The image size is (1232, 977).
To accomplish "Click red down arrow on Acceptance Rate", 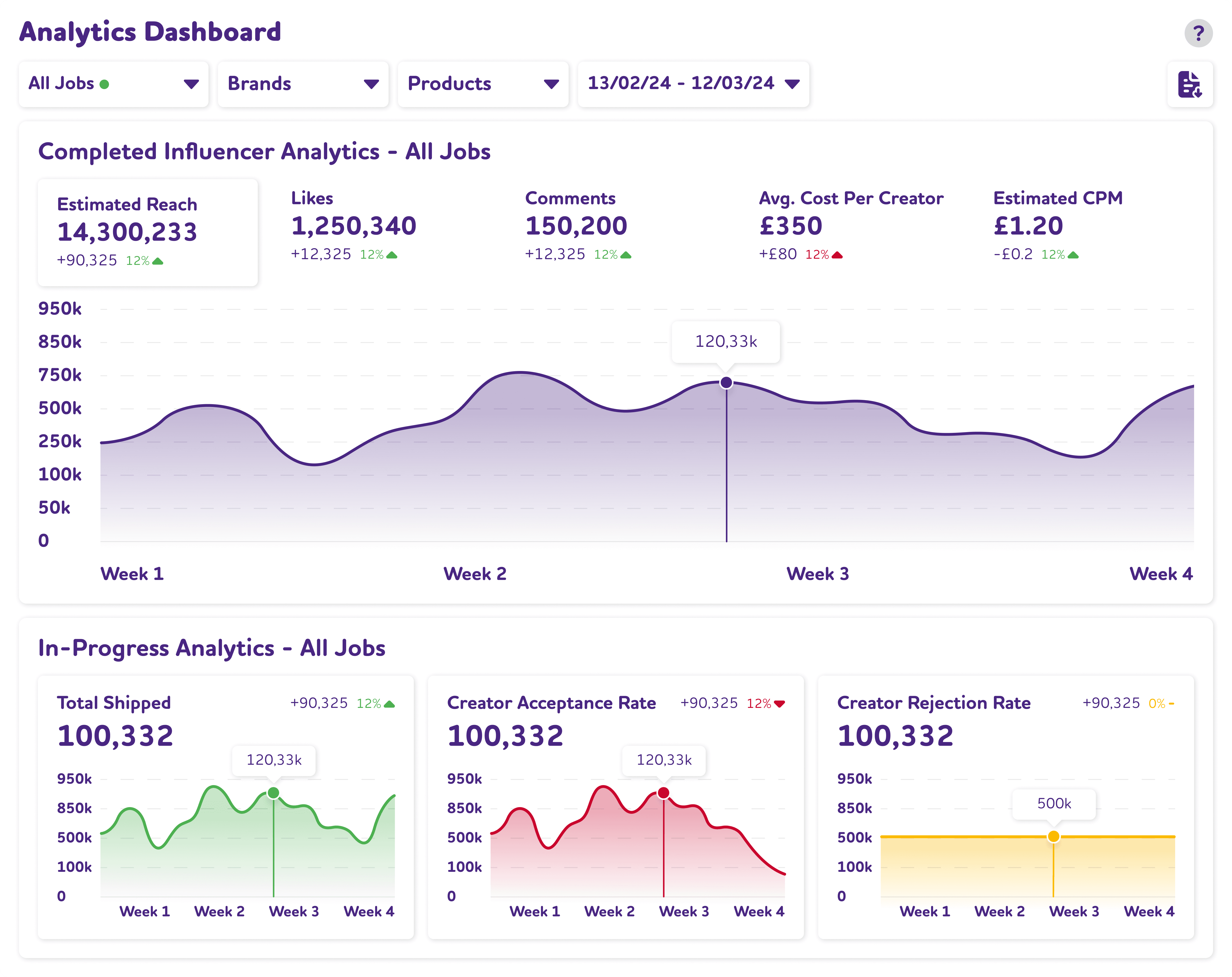I will point(779,703).
